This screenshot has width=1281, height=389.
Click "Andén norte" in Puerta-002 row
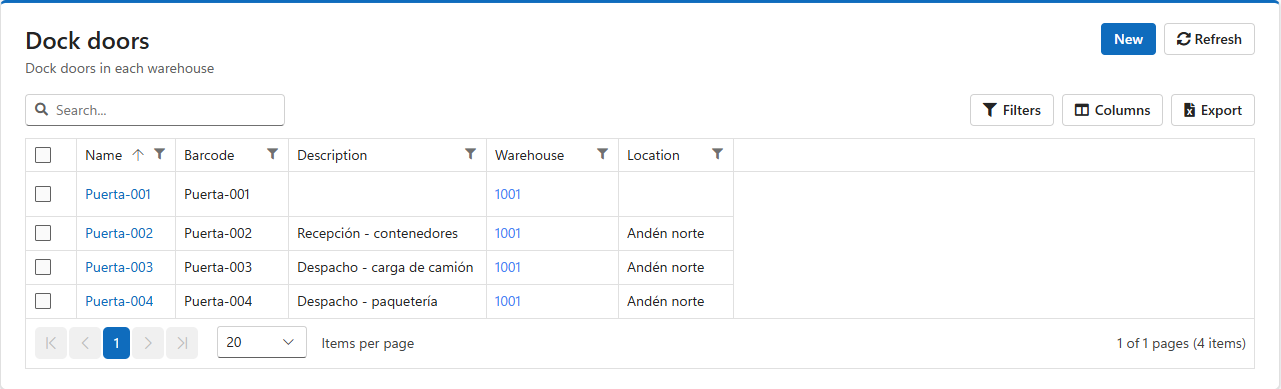[x=665, y=233]
